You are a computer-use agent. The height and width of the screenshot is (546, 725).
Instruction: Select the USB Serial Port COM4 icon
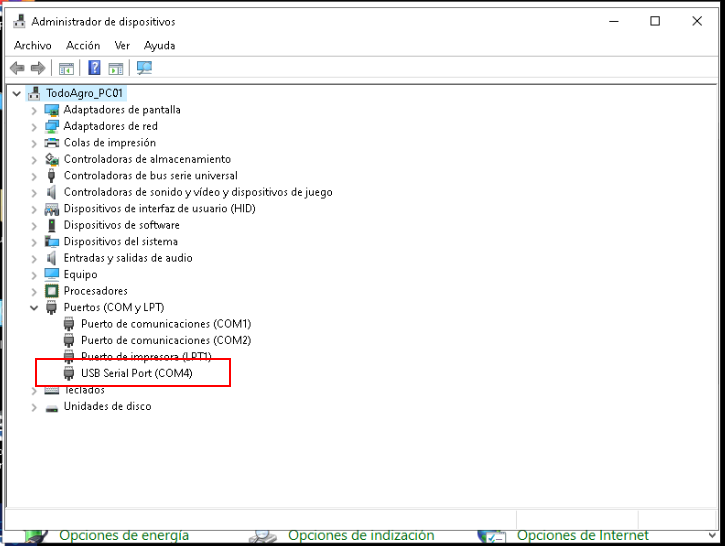click(x=69, y=373)
